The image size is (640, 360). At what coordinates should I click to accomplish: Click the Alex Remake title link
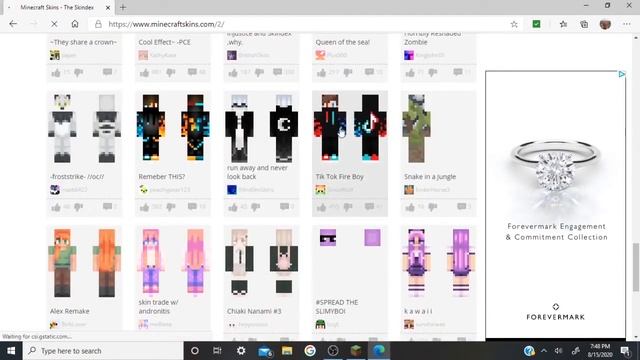coord(69,311)
